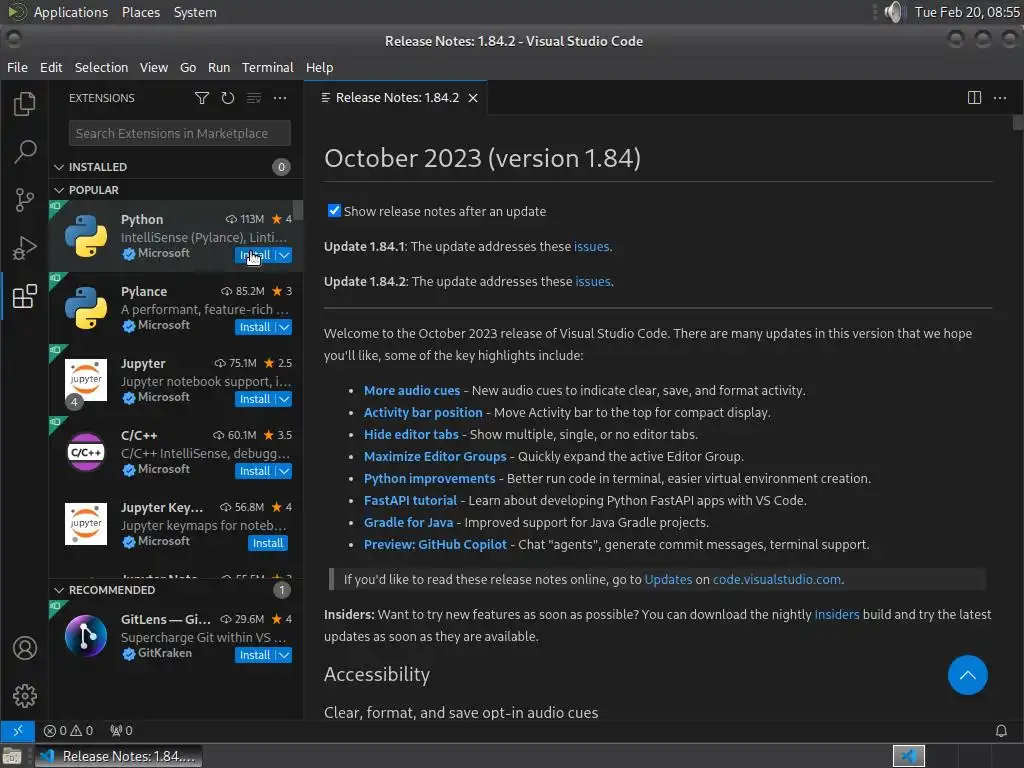Screen dimensions: 1024x768
Task: Open Install dropdown arrow for C/C++
Action: (x=284, y=471)
